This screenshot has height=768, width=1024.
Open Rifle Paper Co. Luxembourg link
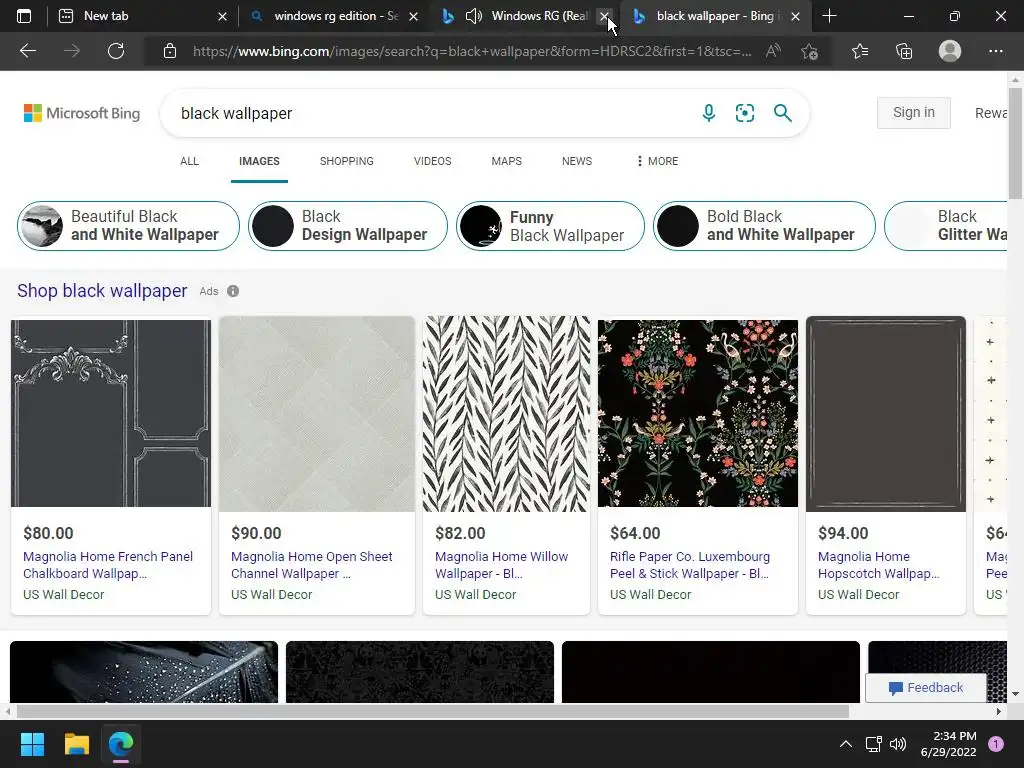click(690, 565)
